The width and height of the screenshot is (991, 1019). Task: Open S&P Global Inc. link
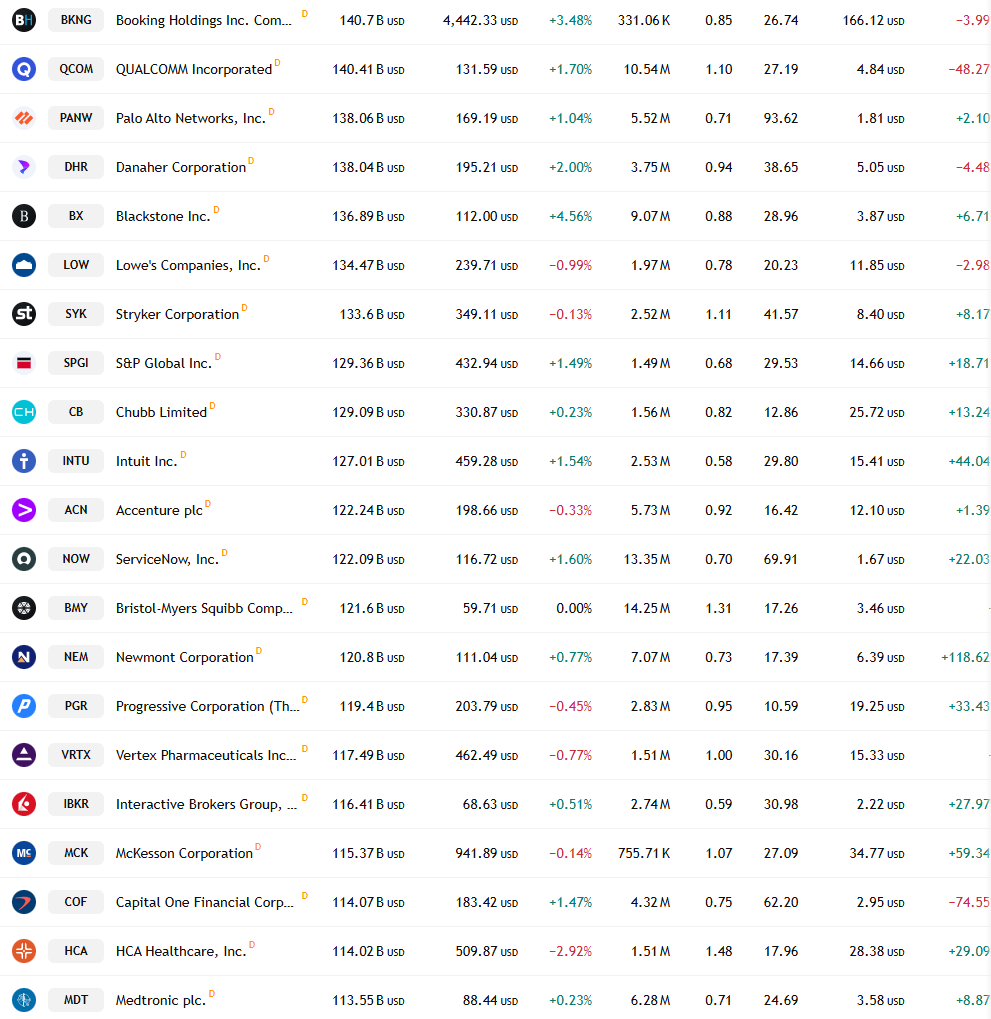[x=164, y=363]
